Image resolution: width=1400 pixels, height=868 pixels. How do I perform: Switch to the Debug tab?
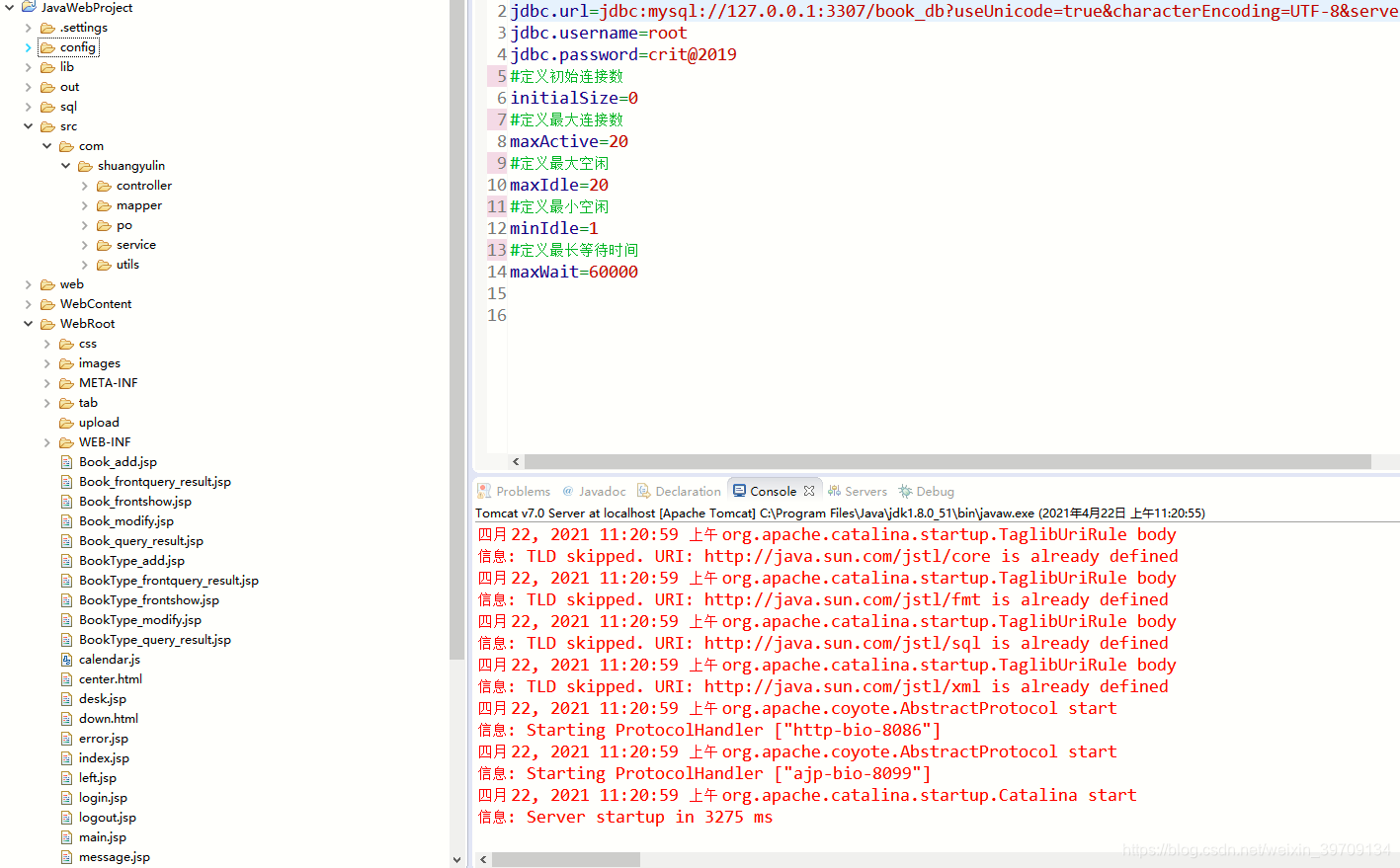(x=927, y=491)
